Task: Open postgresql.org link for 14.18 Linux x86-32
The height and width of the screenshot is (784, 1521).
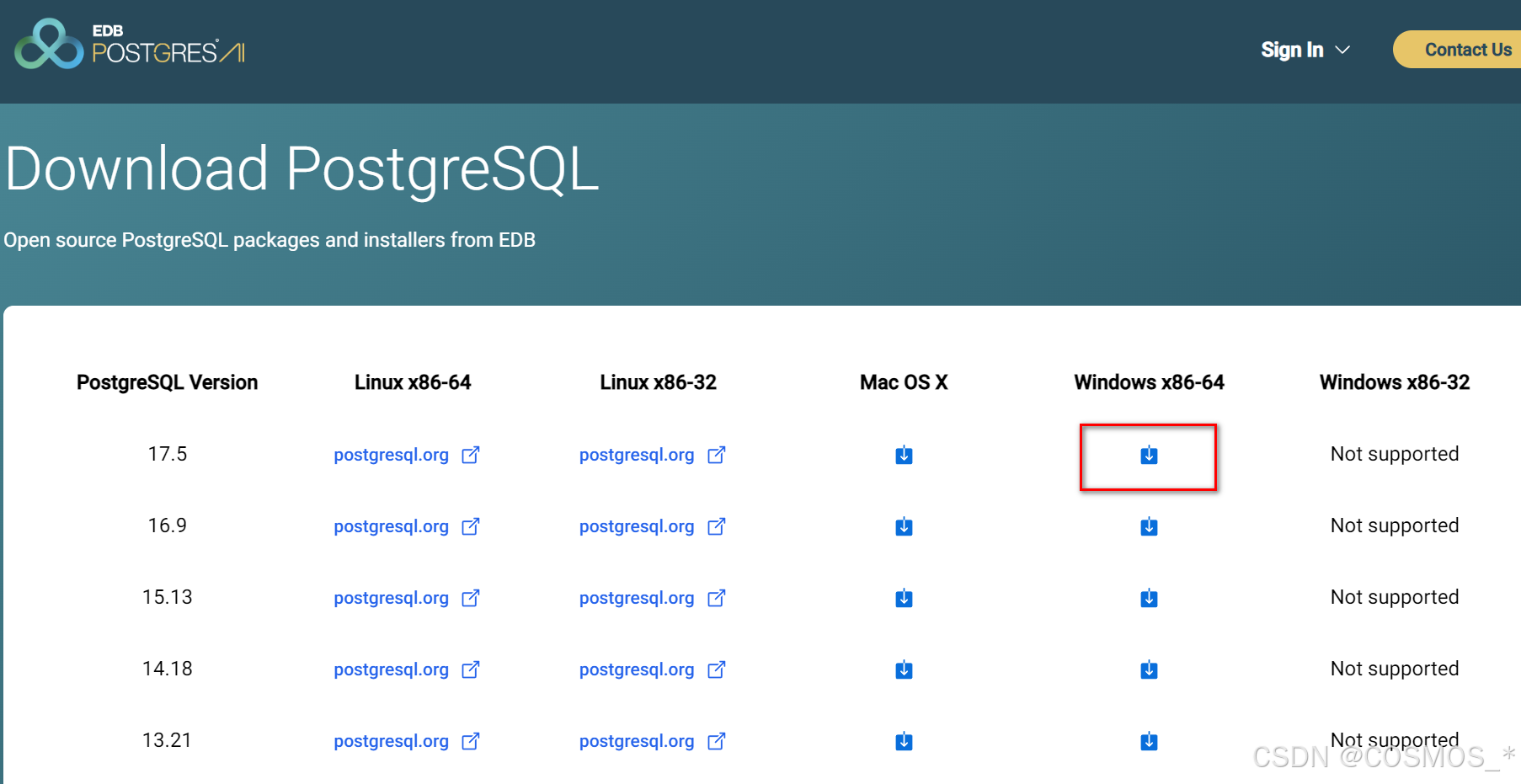Action: [x=653, y=669]
